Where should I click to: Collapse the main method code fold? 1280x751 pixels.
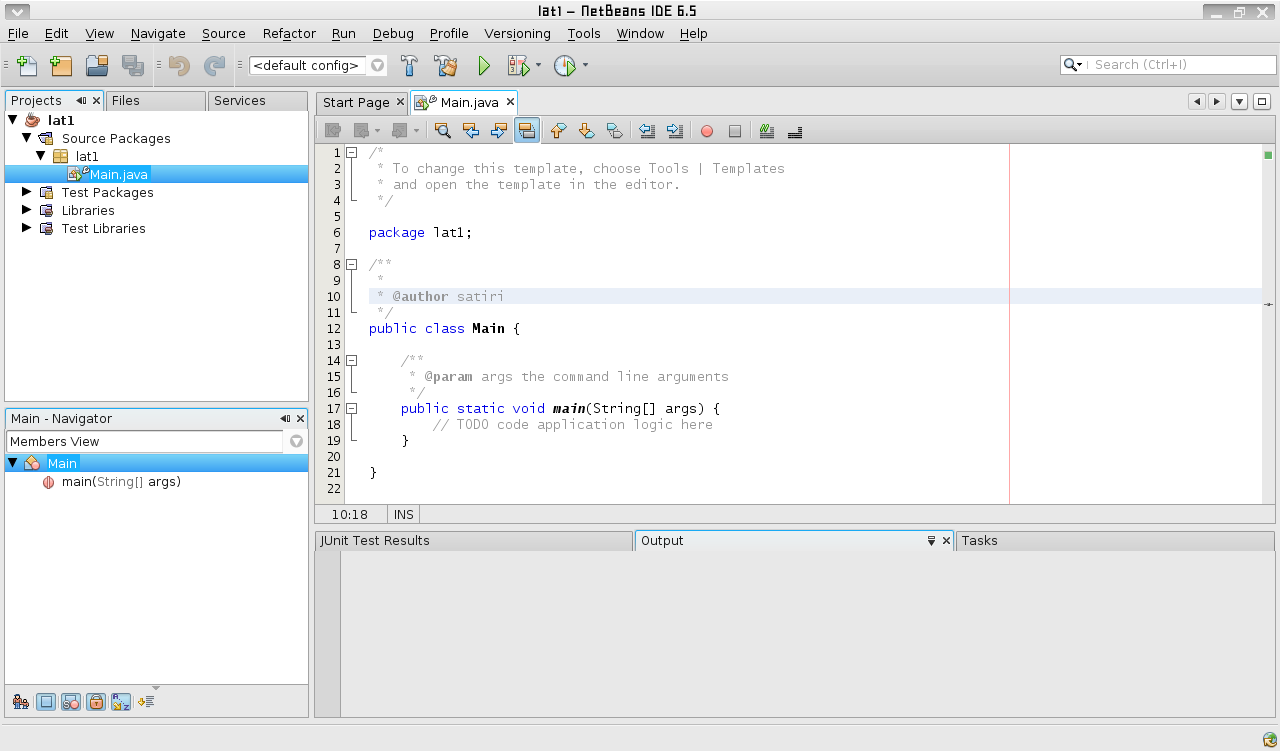(351, 408)
